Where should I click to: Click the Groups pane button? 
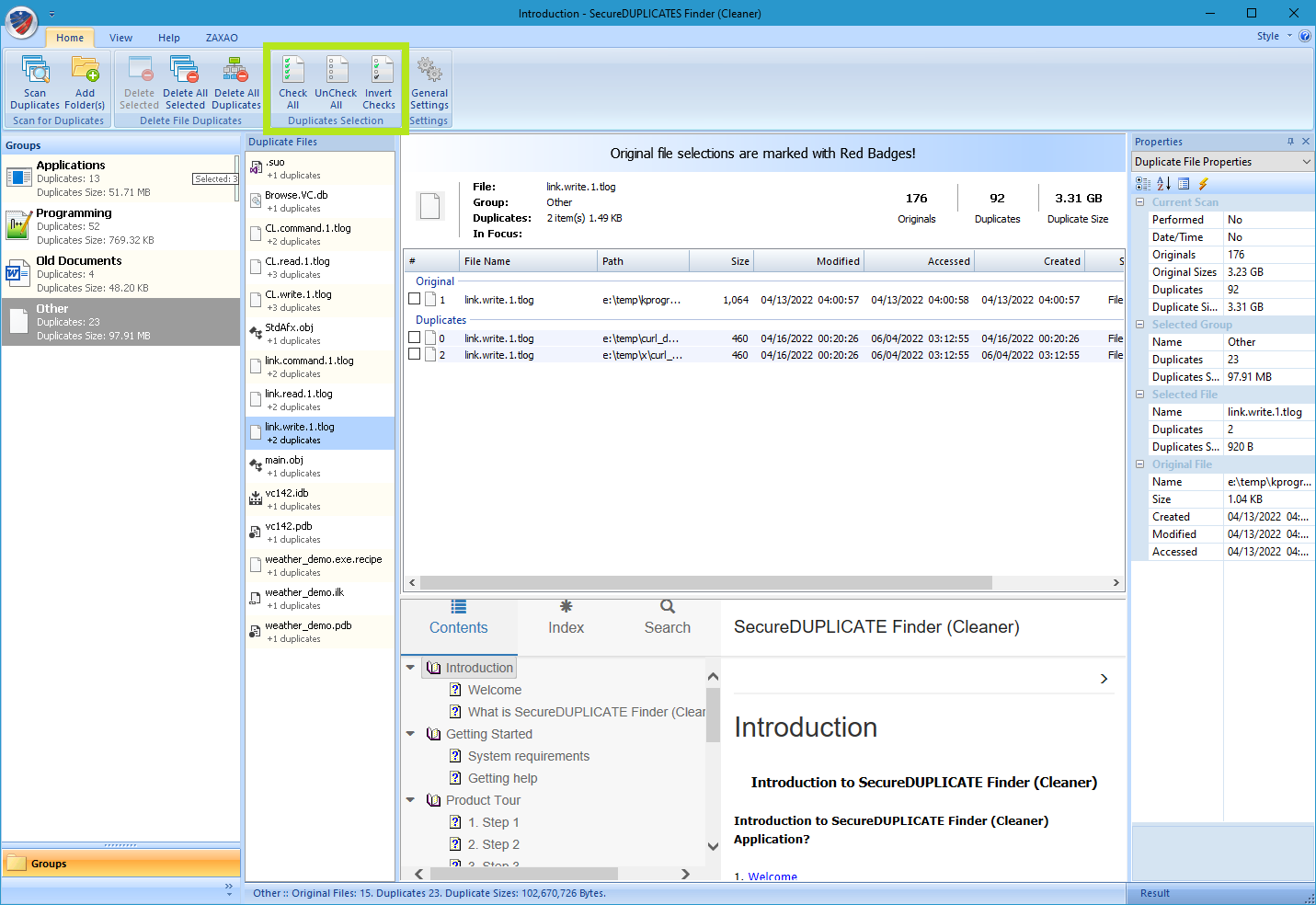click(120, 864)
